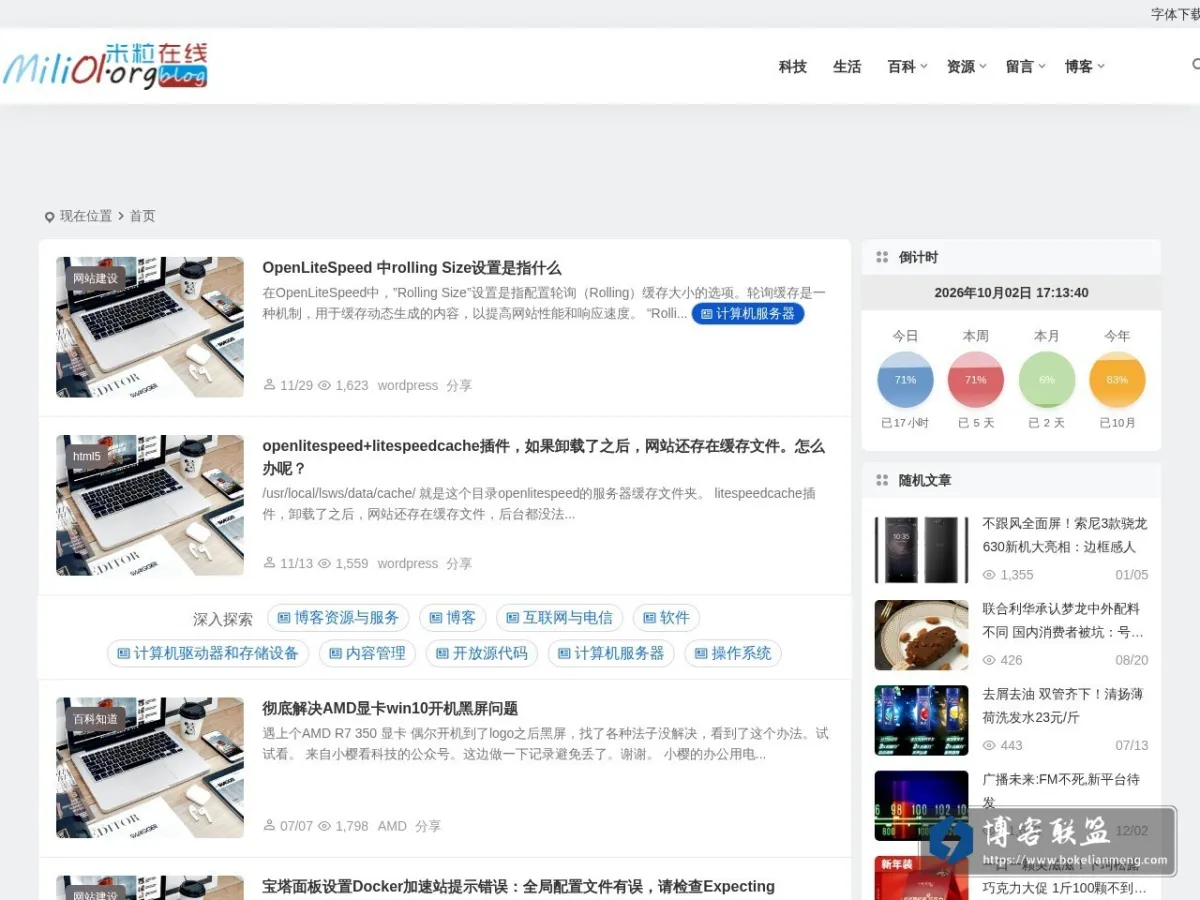Select the 内容管理 topic tag

(367, 653)
